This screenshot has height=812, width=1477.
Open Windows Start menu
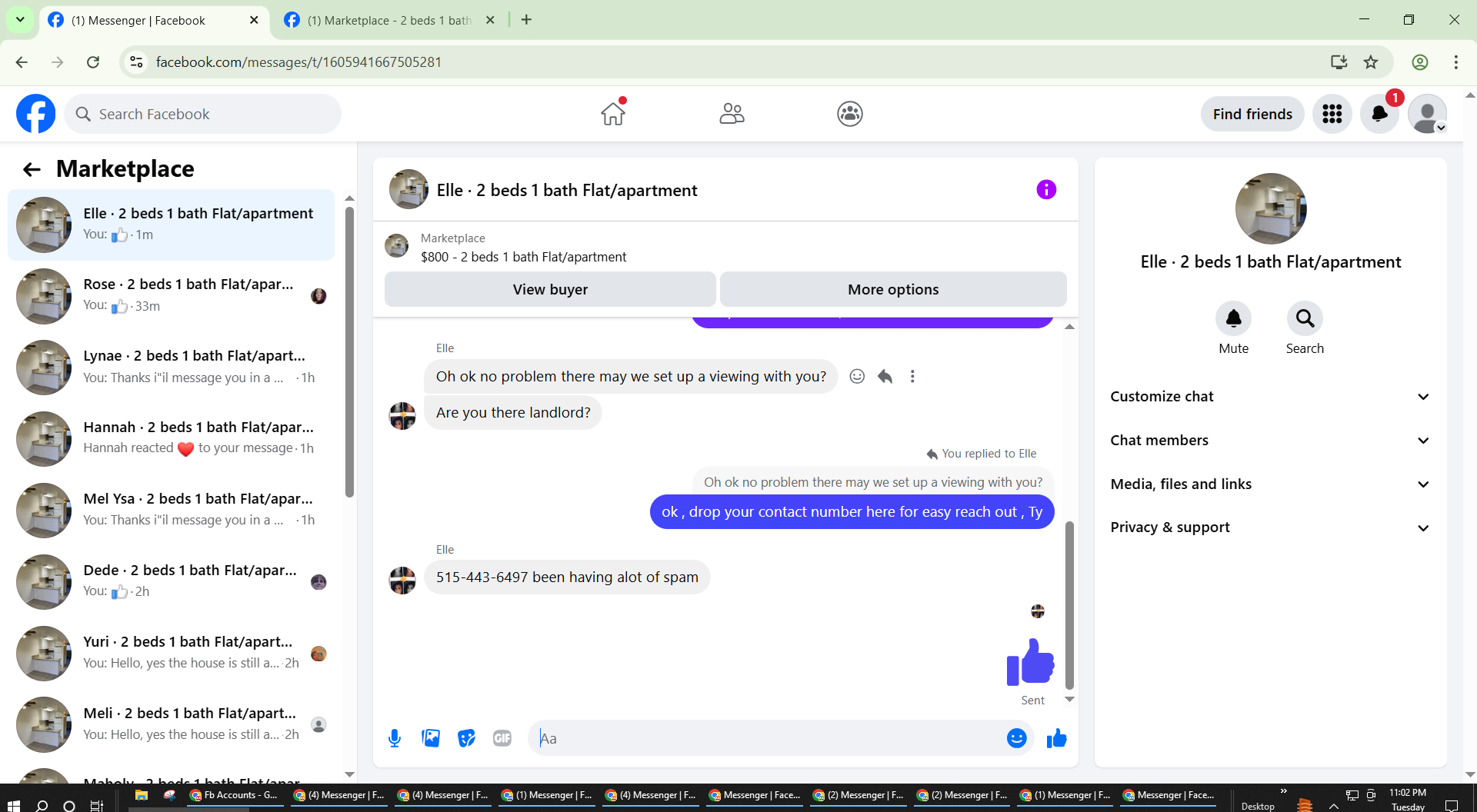(13, 805)
